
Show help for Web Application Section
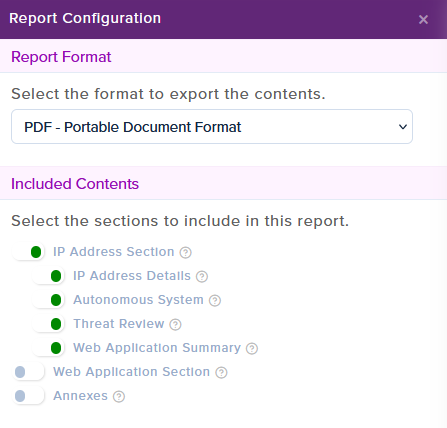pyautogui.click(x=221, y=372)
